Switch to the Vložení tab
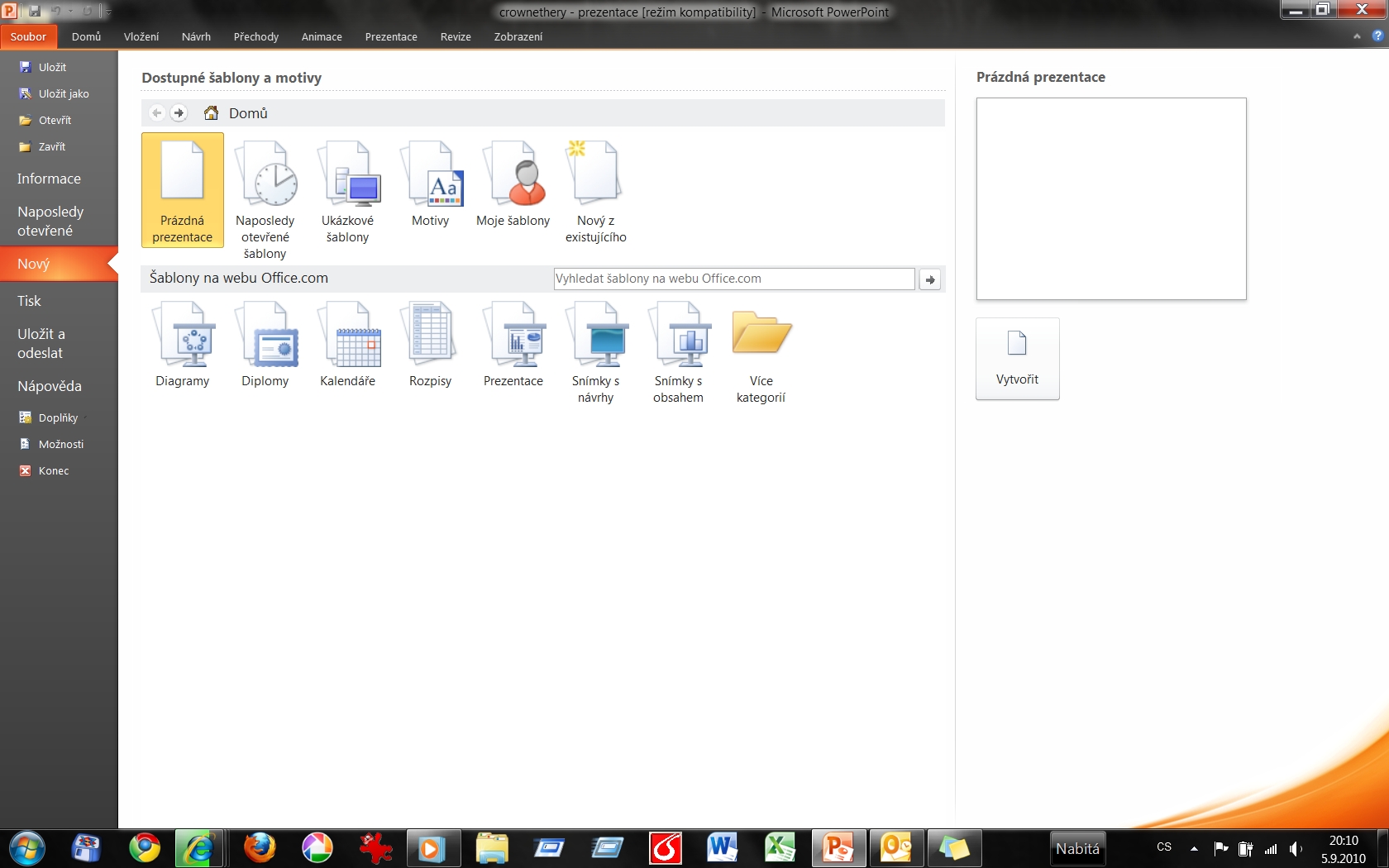Image resolution: width=1389 pixels, height=868 pixels. click(x=141, y=36)
